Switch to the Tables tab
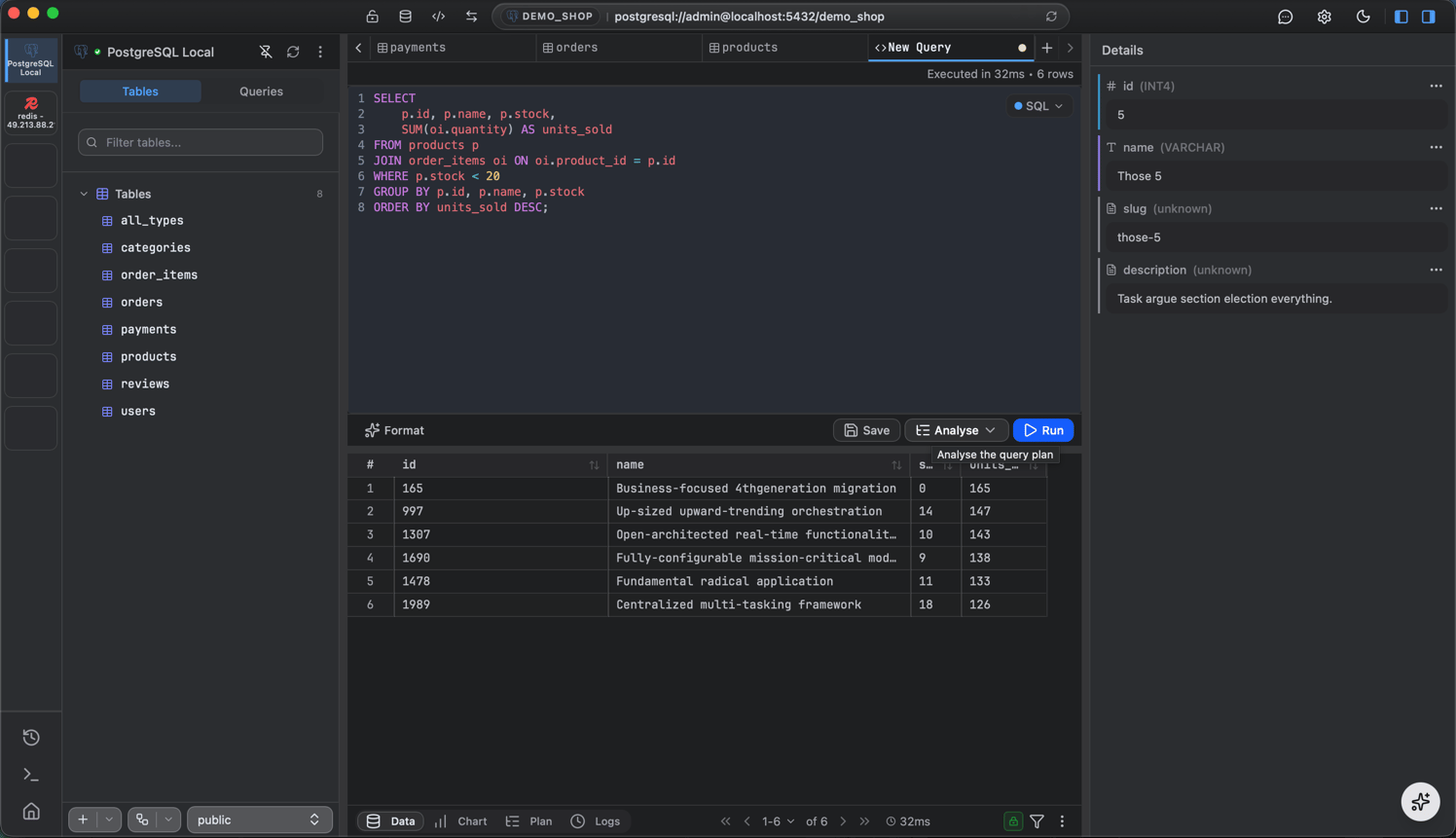 (x=140, y=91)
